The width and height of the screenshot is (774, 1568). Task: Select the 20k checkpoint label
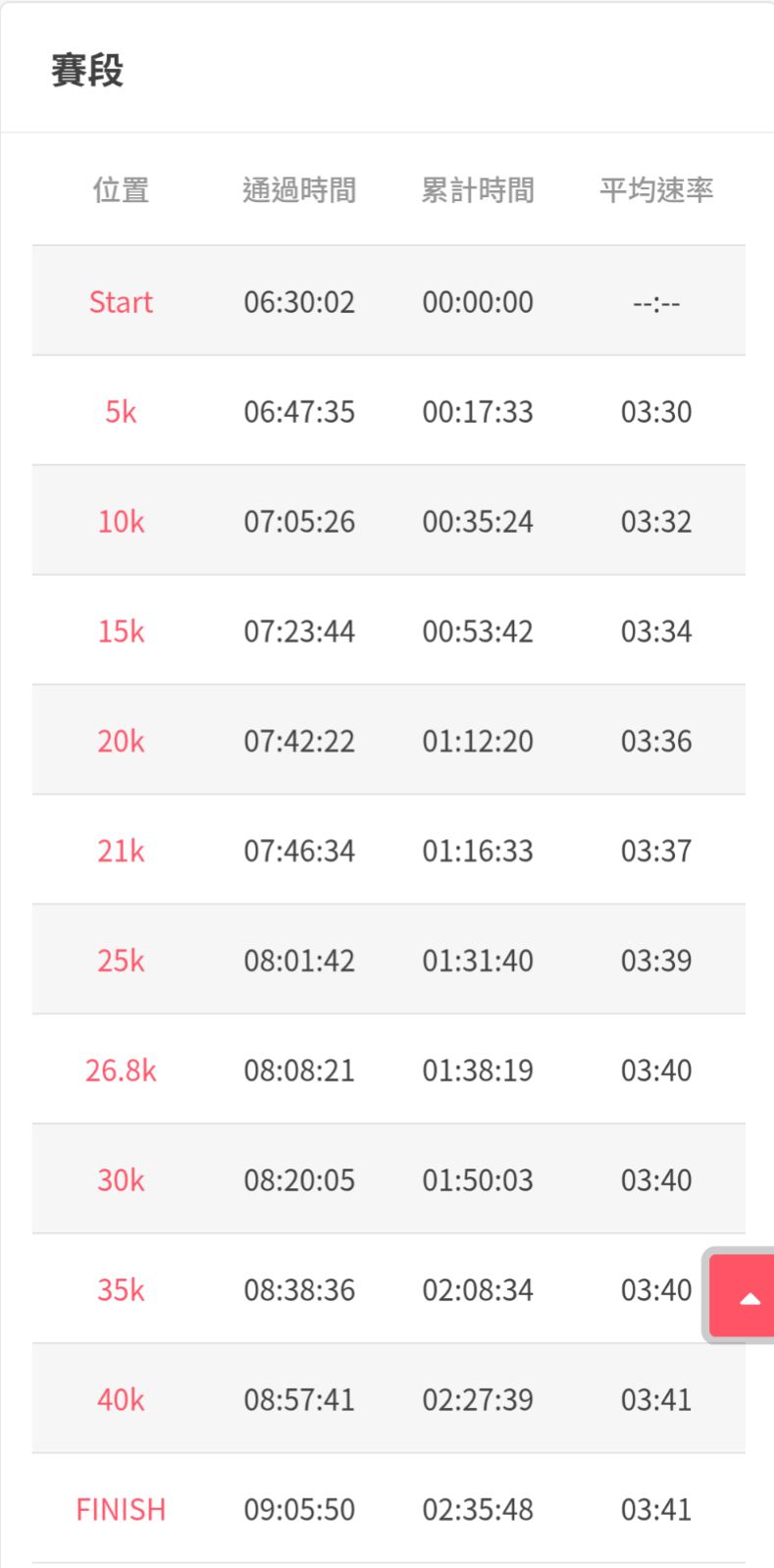coord(121,741)
